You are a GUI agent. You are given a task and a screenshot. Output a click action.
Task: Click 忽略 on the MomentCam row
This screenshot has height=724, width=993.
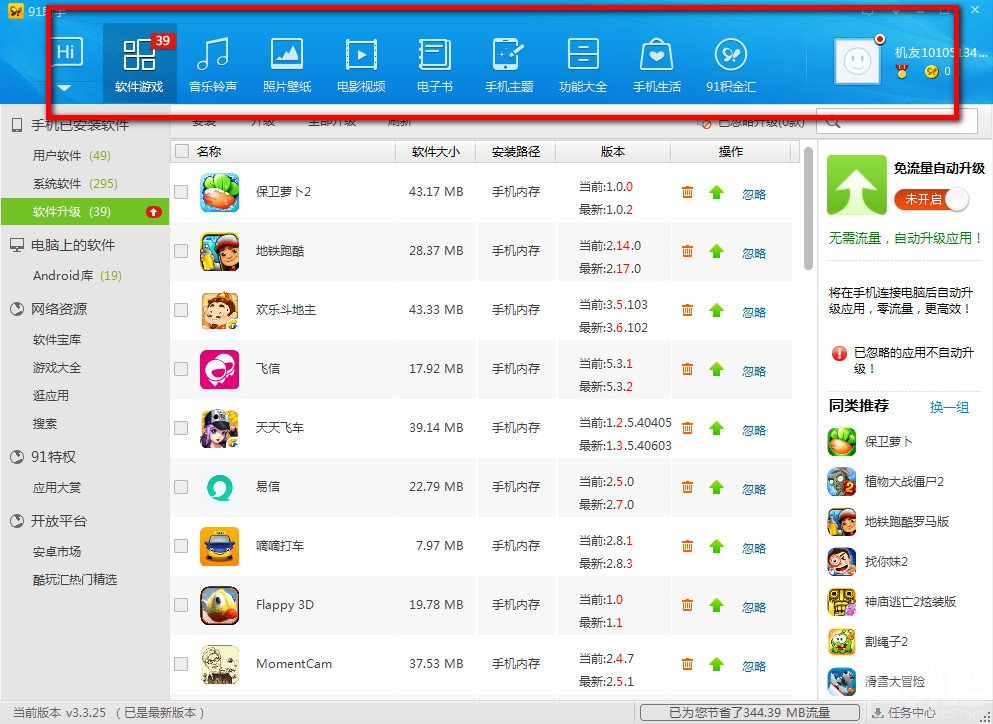click(x=754, y=666)
